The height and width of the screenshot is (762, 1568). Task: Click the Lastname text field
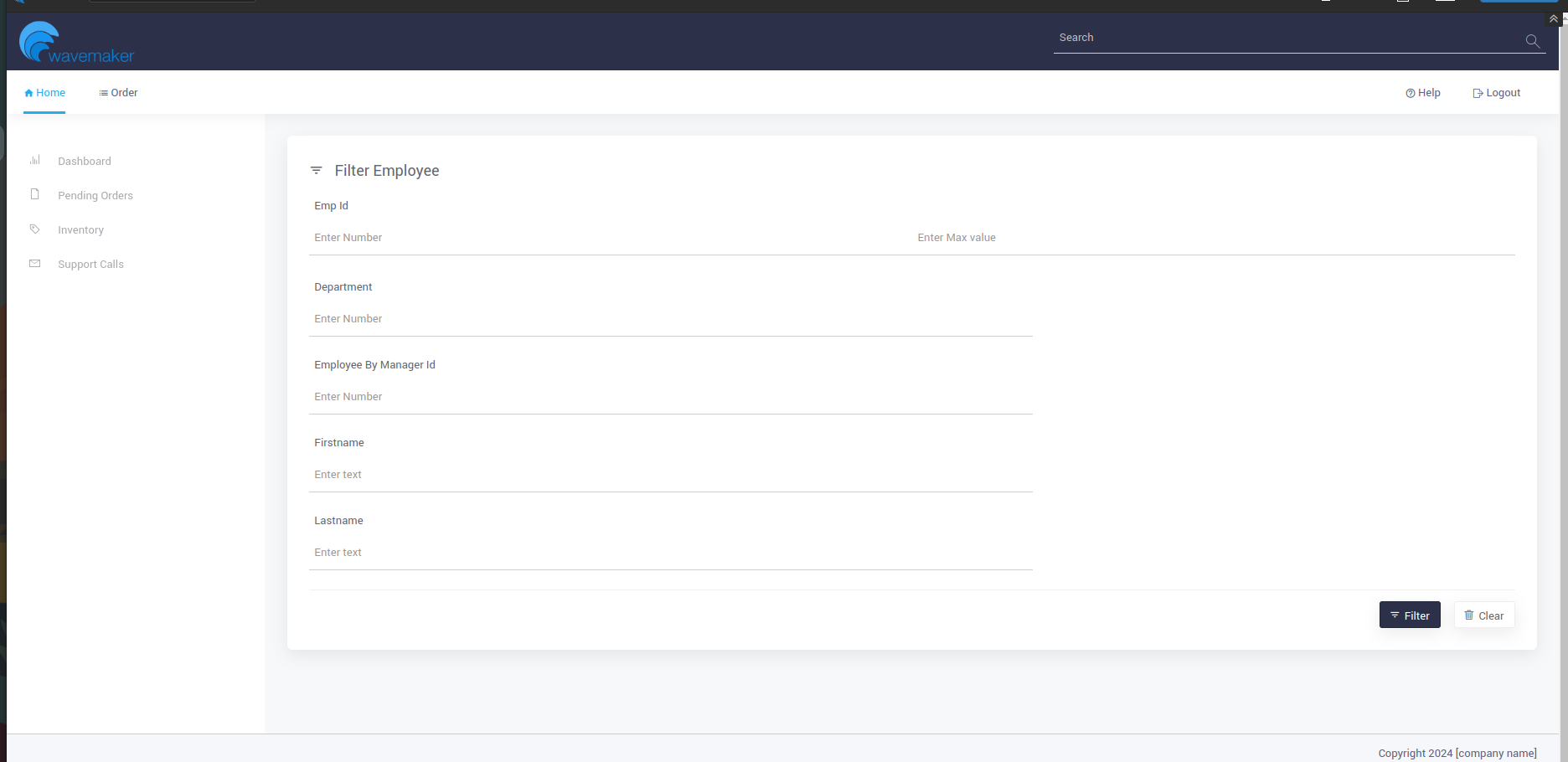(670, 553)
